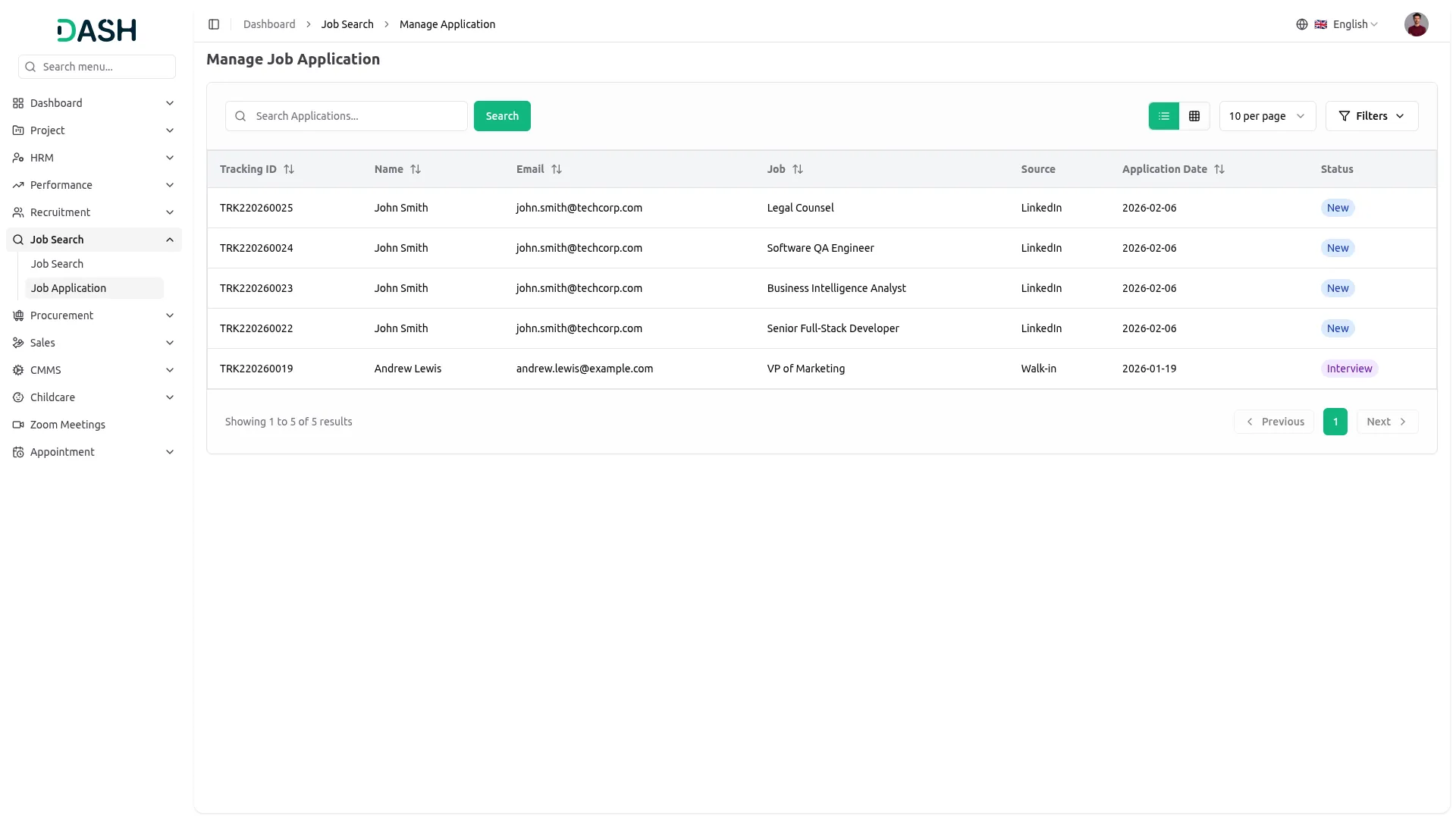Image resolution: width=1456 pixels, height=819 pixels.
Task: Go to Next page
Action: (x=1387, y=422)
